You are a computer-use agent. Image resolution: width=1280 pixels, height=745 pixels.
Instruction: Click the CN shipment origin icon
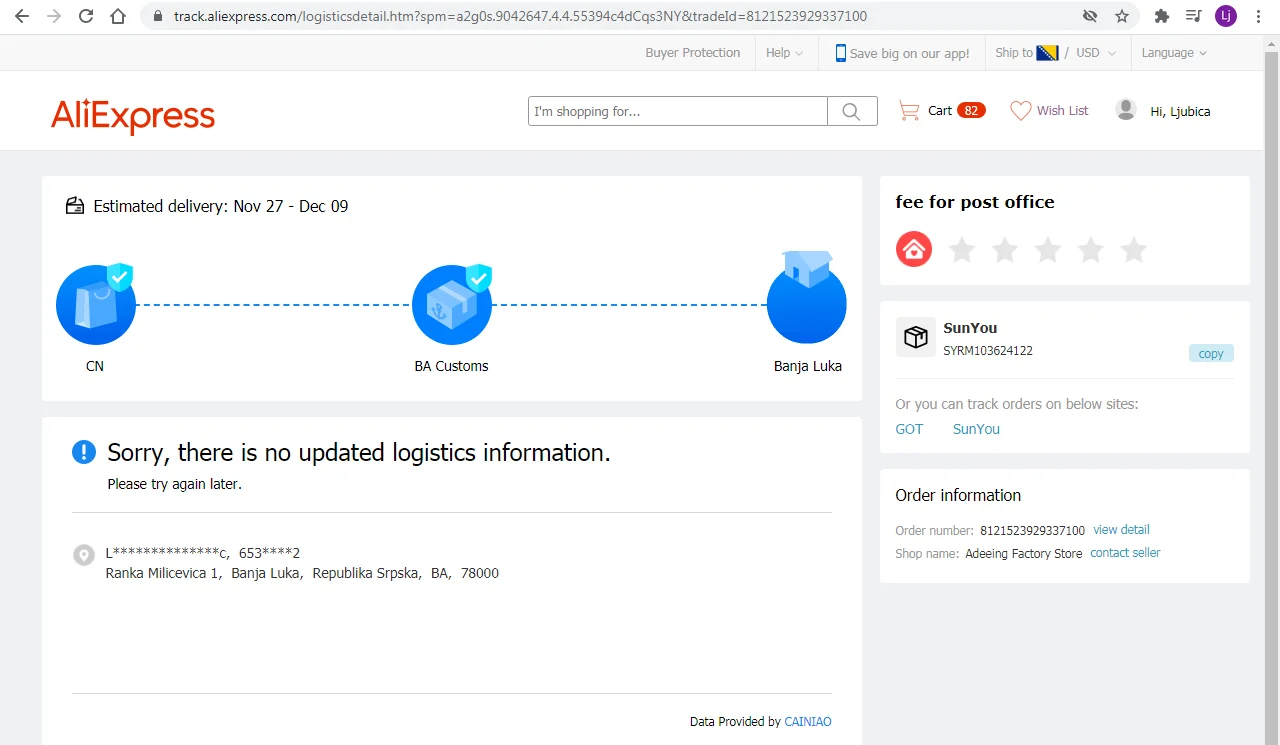(95, 303)
